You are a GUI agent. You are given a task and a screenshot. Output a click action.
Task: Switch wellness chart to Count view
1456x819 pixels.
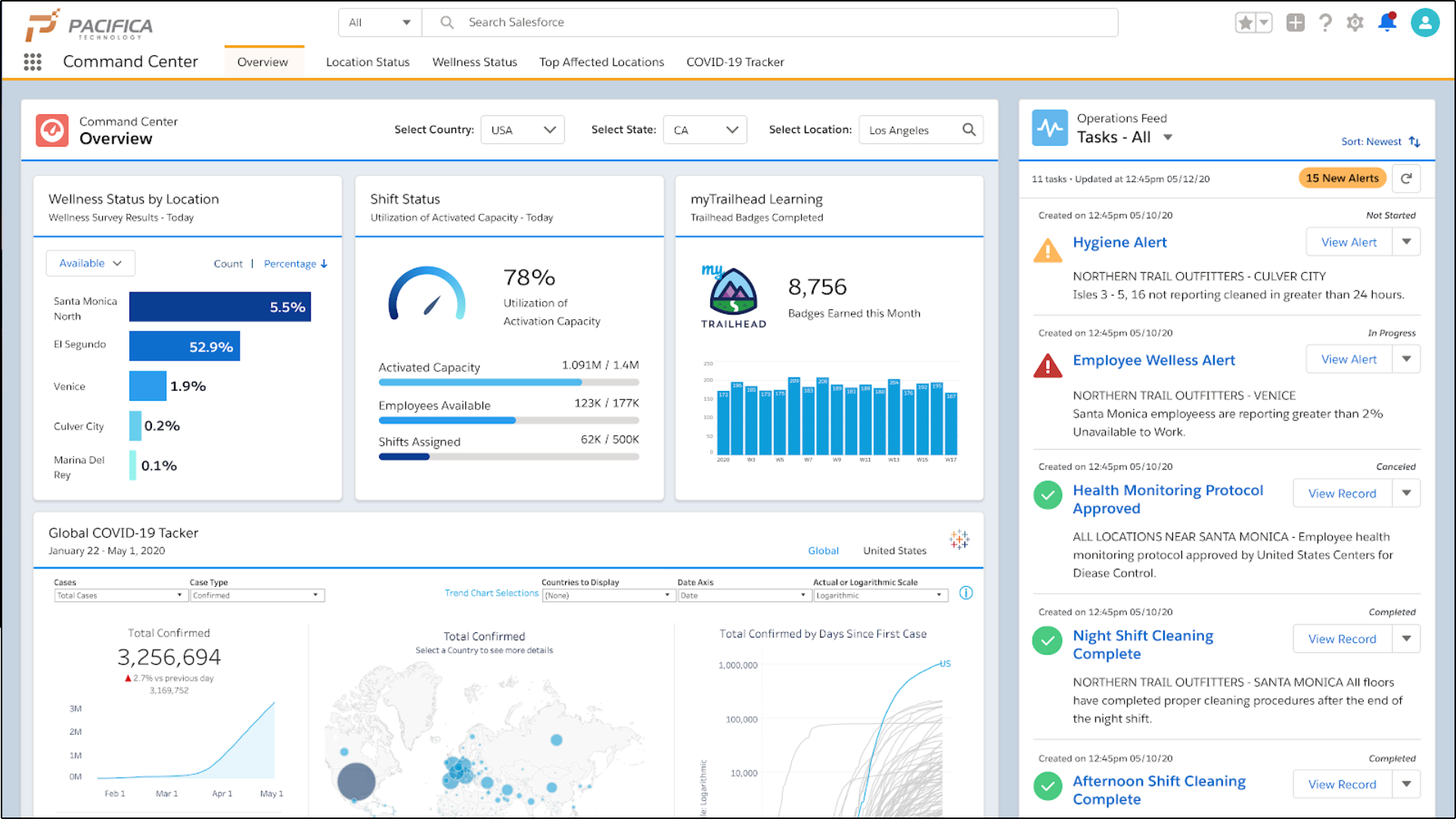(228, 264)
